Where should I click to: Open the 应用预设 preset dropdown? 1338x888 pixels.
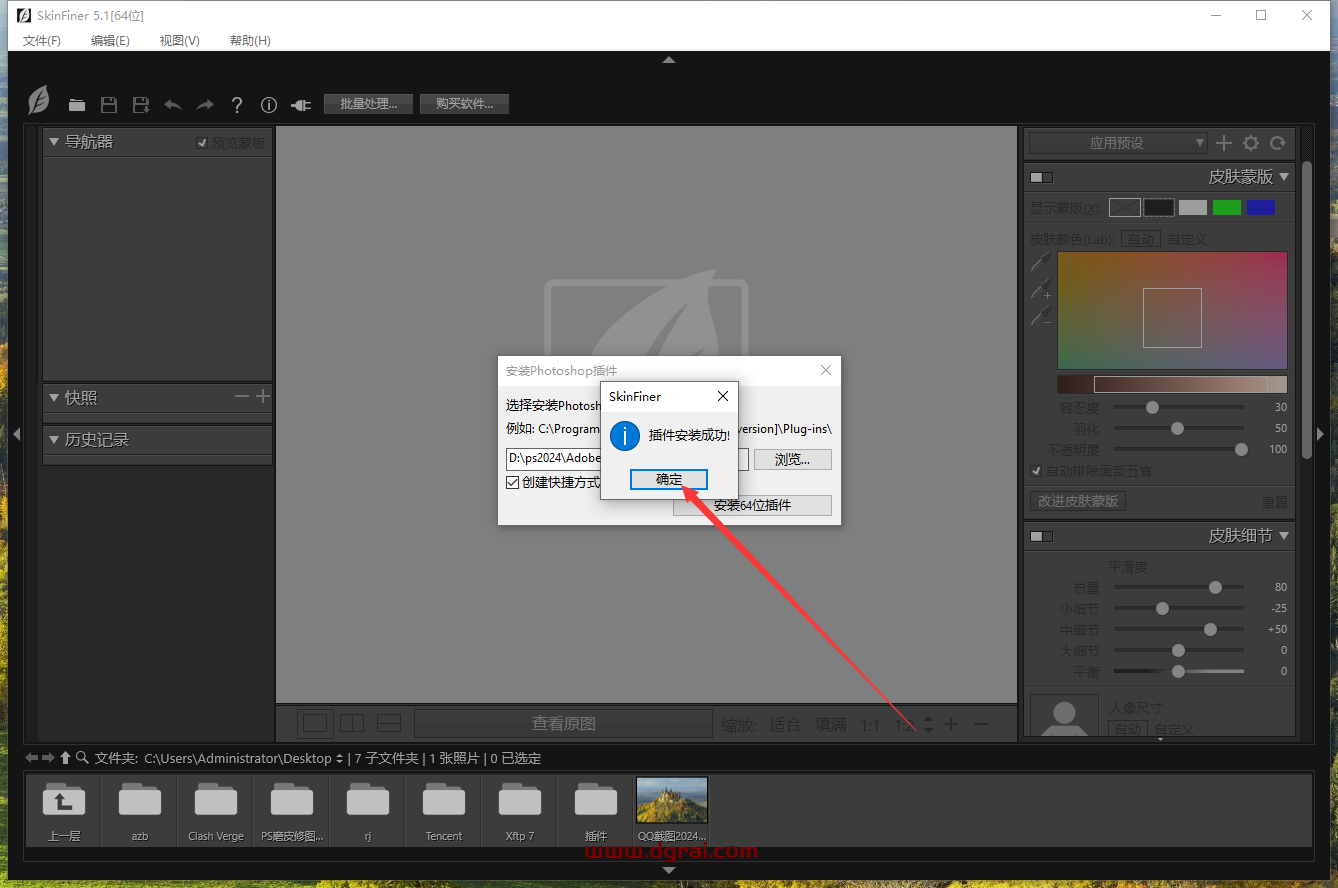[x=1119, y=143]
